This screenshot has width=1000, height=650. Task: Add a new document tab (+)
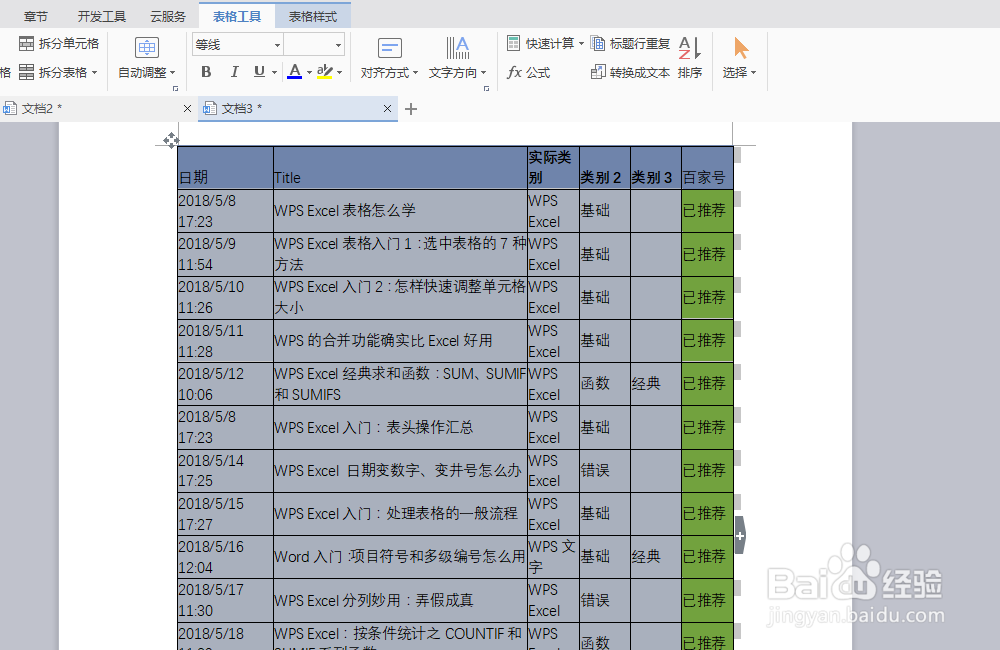[411, 109]
